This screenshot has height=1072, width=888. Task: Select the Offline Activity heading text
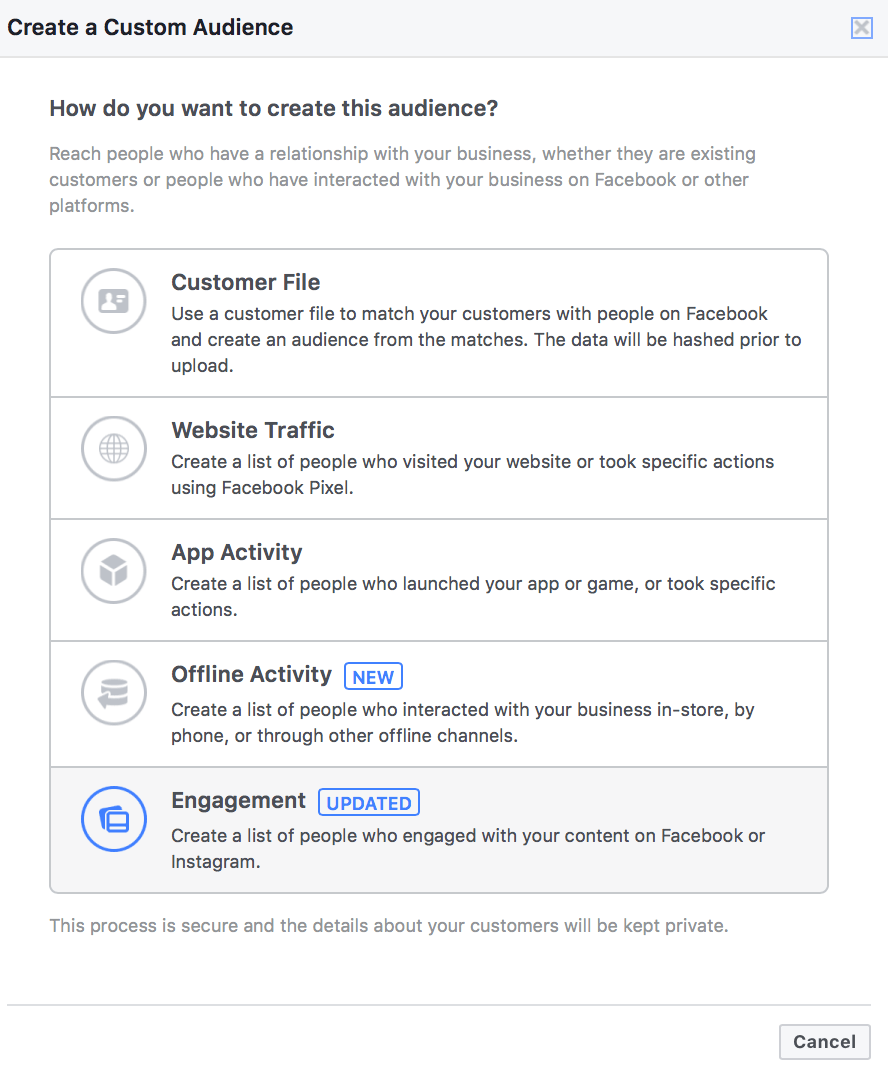(x=252, y=674)
